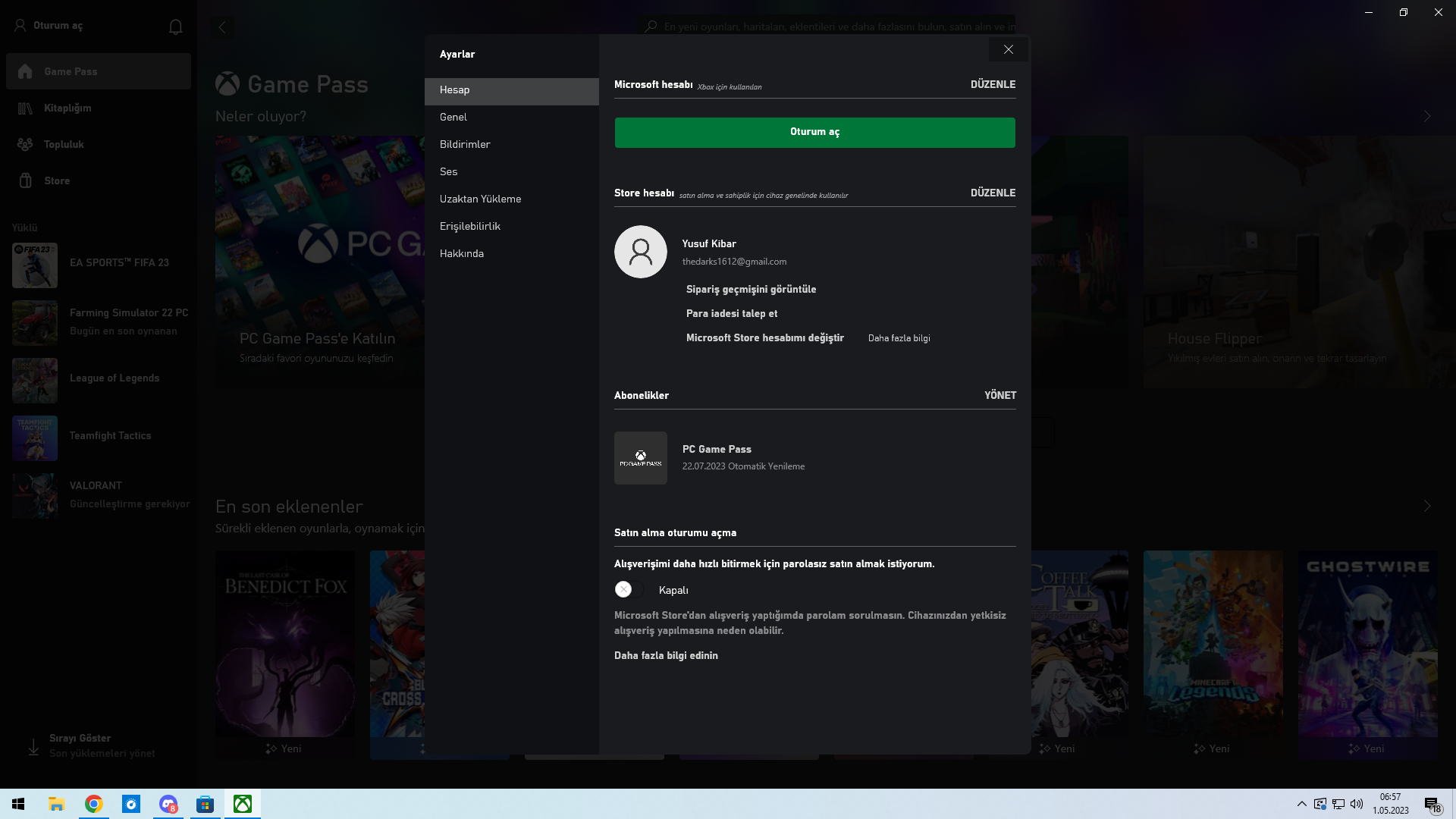
Task: Select the Genel settings tab
Action: click(453, 117)
